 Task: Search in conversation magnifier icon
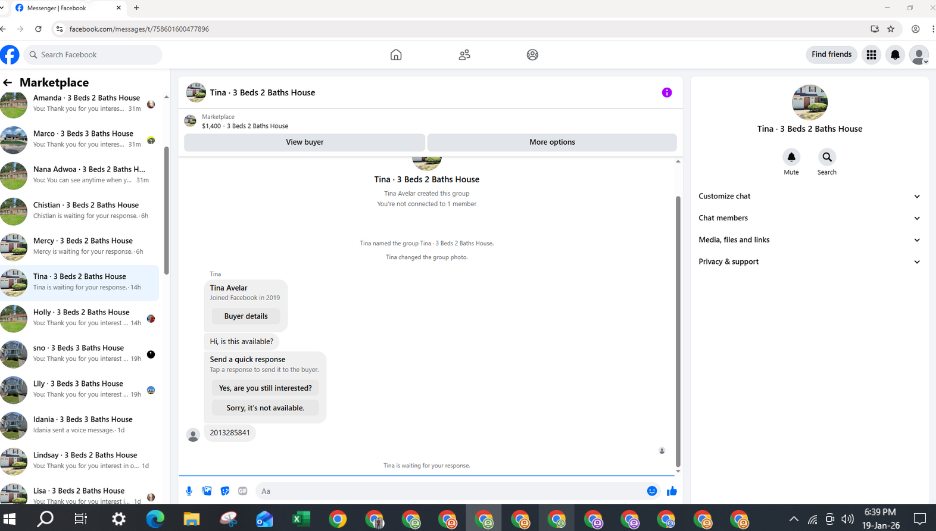[x=827, y=157]
